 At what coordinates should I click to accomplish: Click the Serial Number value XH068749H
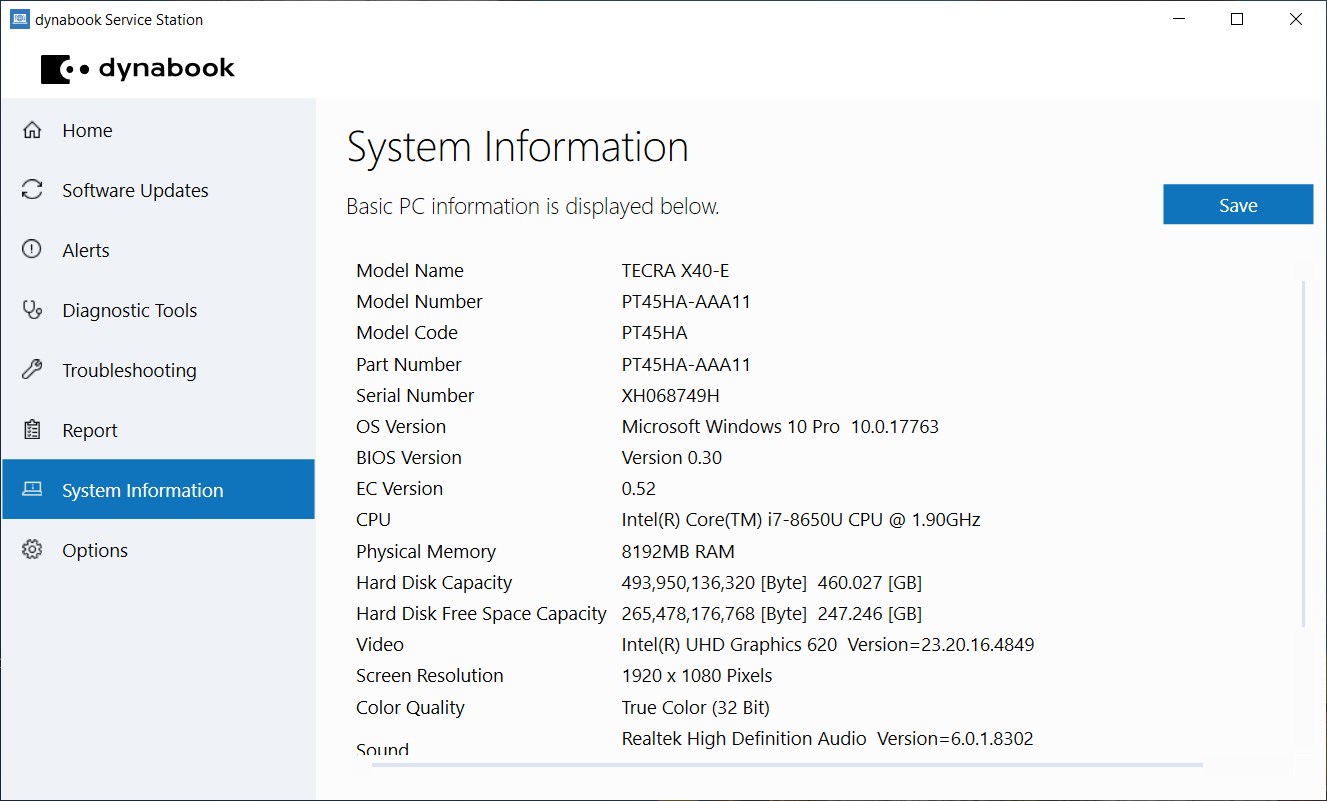pyautogui.click(x=670, y=395)
